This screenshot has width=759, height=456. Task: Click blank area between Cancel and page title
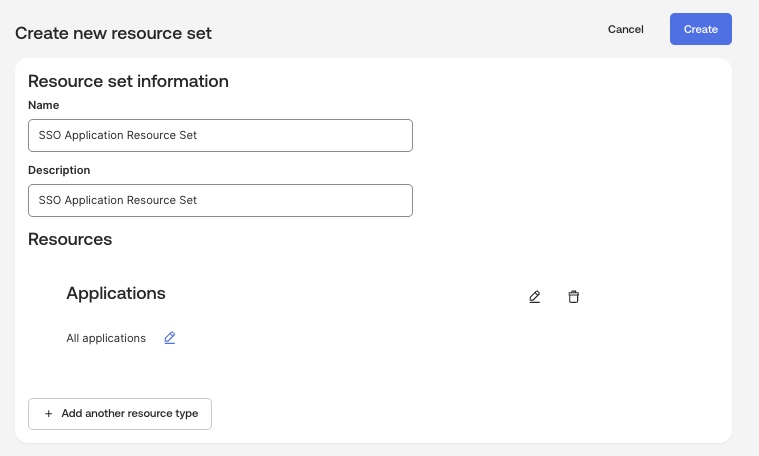[400, 32]
